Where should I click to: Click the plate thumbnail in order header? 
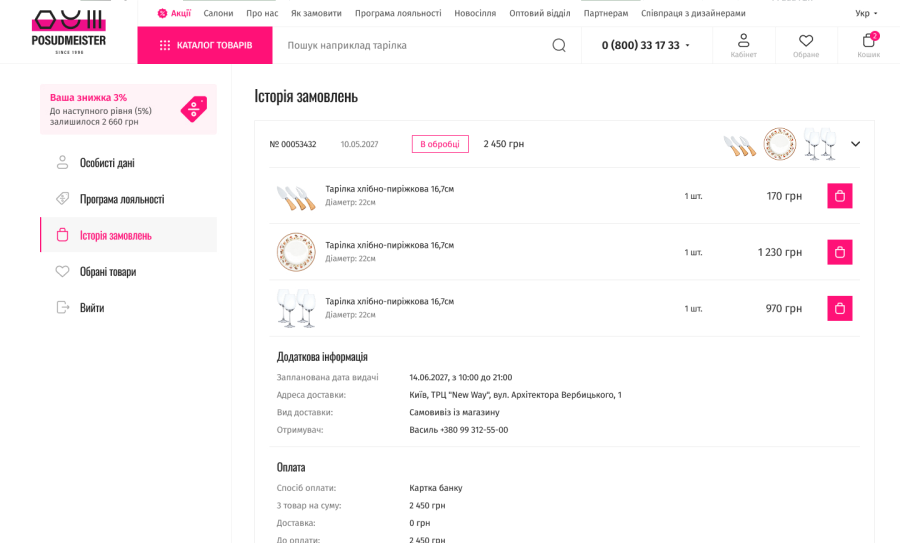pos(779,144)
